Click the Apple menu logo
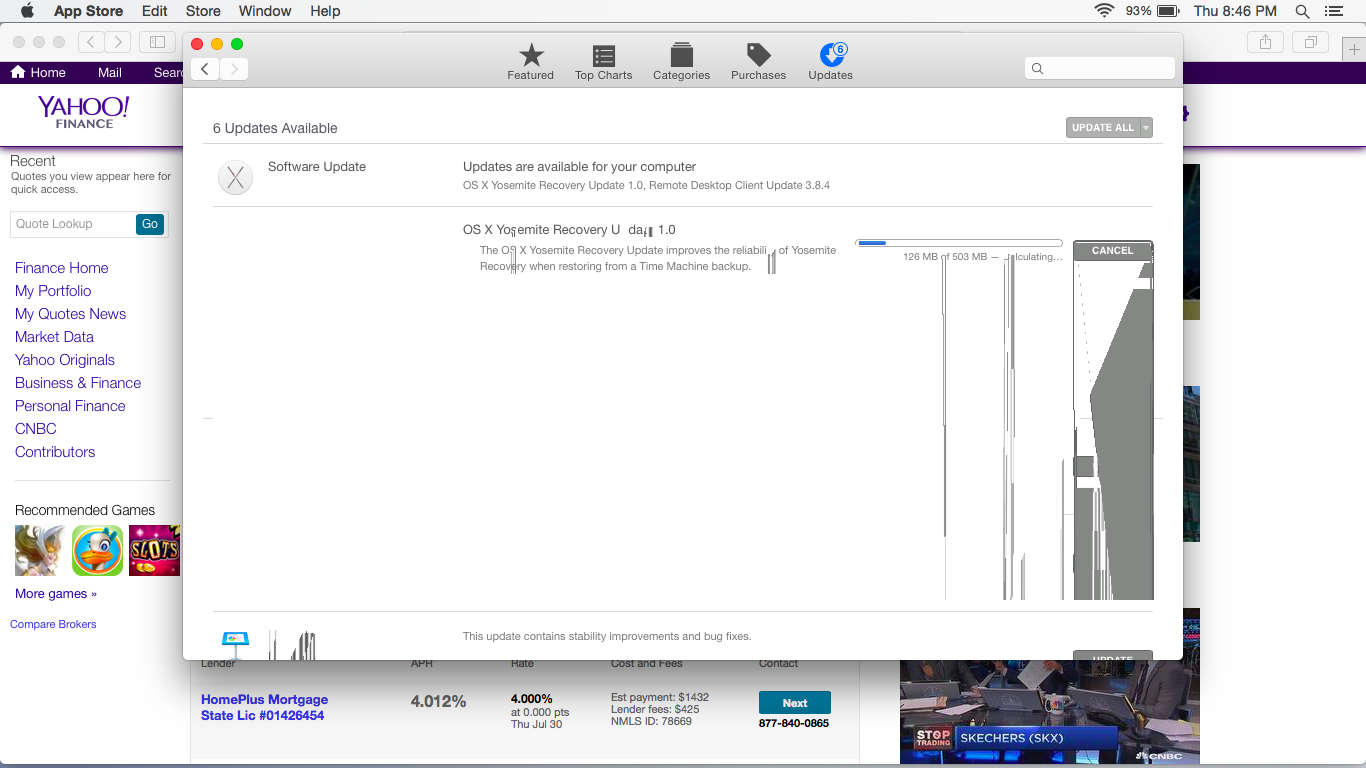This screenshot has width=1366, height=768. [x=27, y=11]
